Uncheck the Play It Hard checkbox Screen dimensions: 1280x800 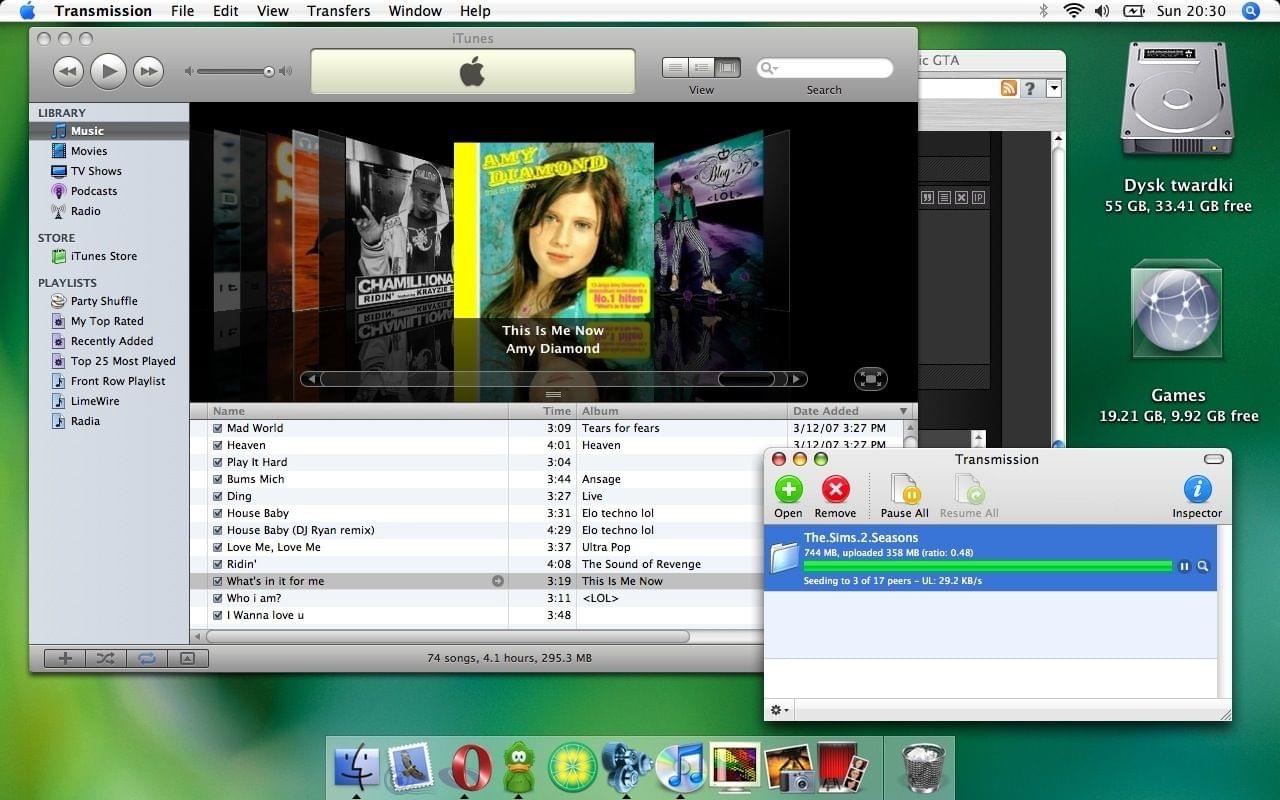[x=218, y=462]
